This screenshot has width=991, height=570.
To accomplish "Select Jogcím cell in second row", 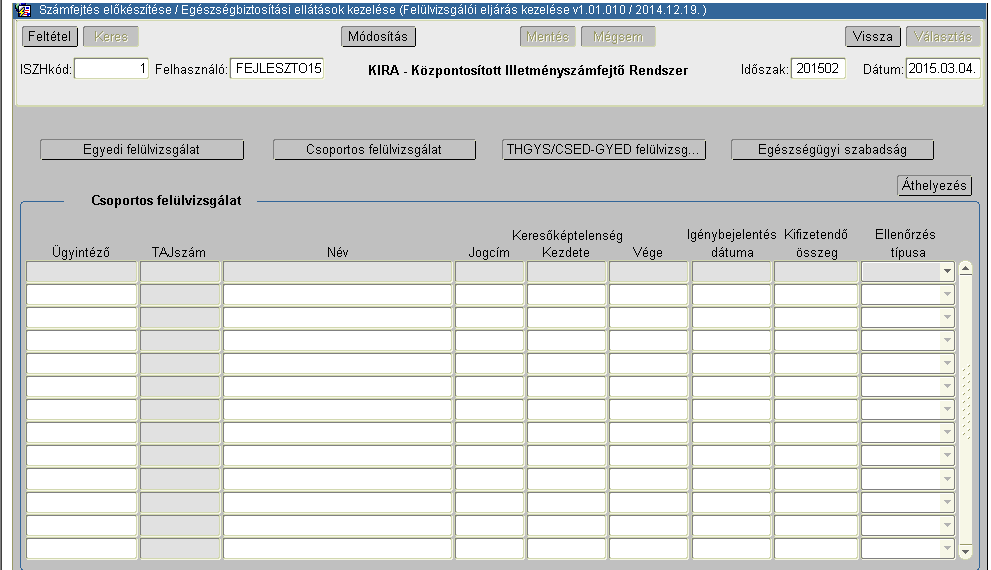I will 489,294.
